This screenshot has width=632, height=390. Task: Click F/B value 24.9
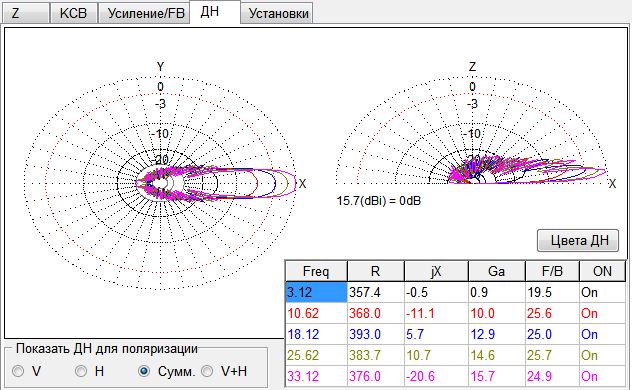552,376
